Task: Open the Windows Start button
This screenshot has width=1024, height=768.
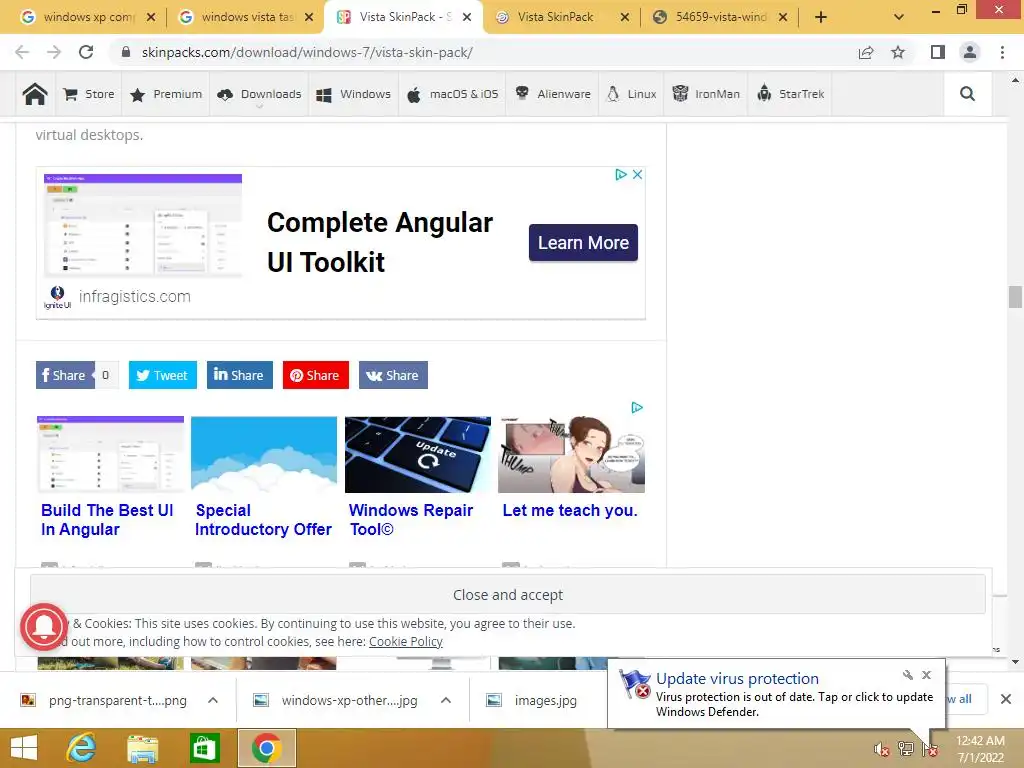Action: tap(24, 748)
